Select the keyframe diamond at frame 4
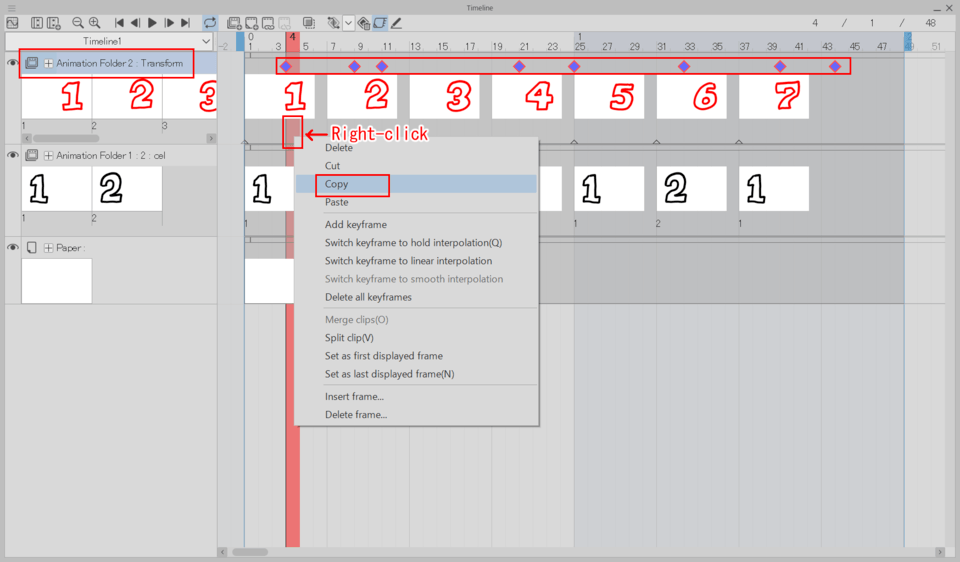This screenshot has width=960, height=562. pos(286,66)
